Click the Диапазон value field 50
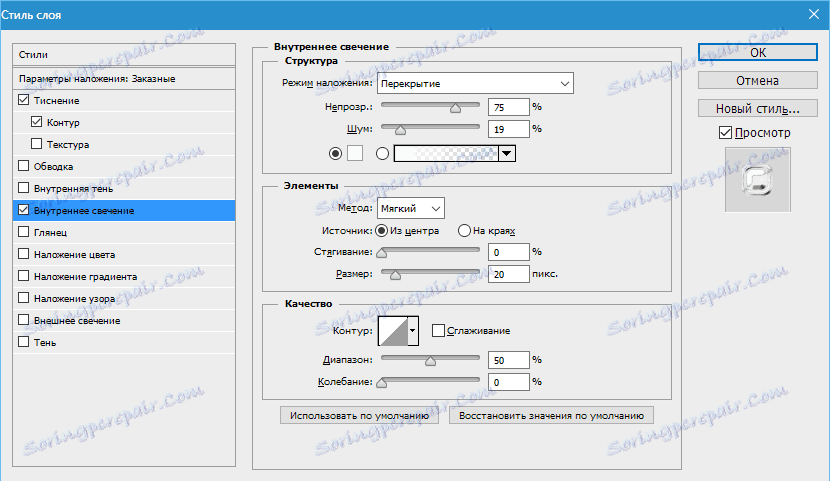Screen dimensions: 830x481 tap(509, 360)
